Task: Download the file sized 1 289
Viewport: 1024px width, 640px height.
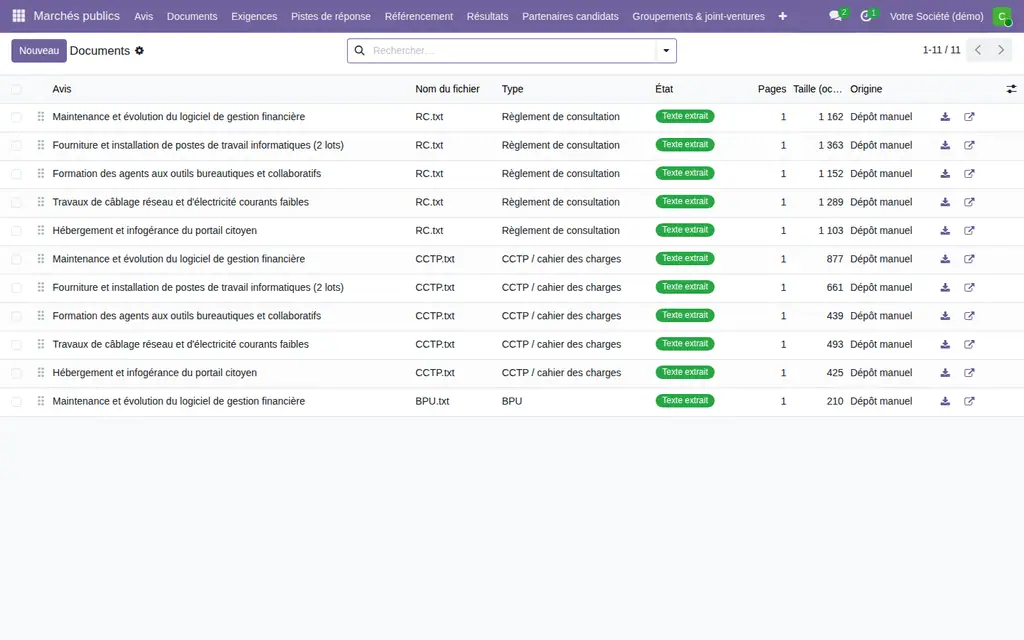Action: tap(945, 202)
